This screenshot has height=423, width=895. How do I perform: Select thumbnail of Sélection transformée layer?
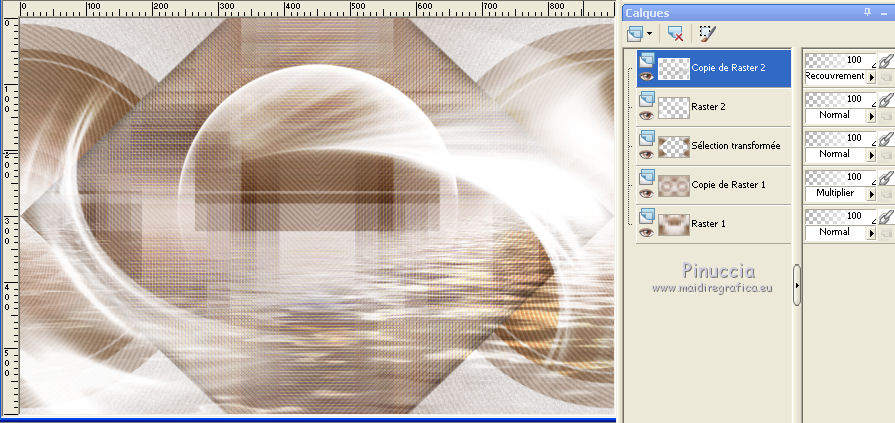coord(674,147)
